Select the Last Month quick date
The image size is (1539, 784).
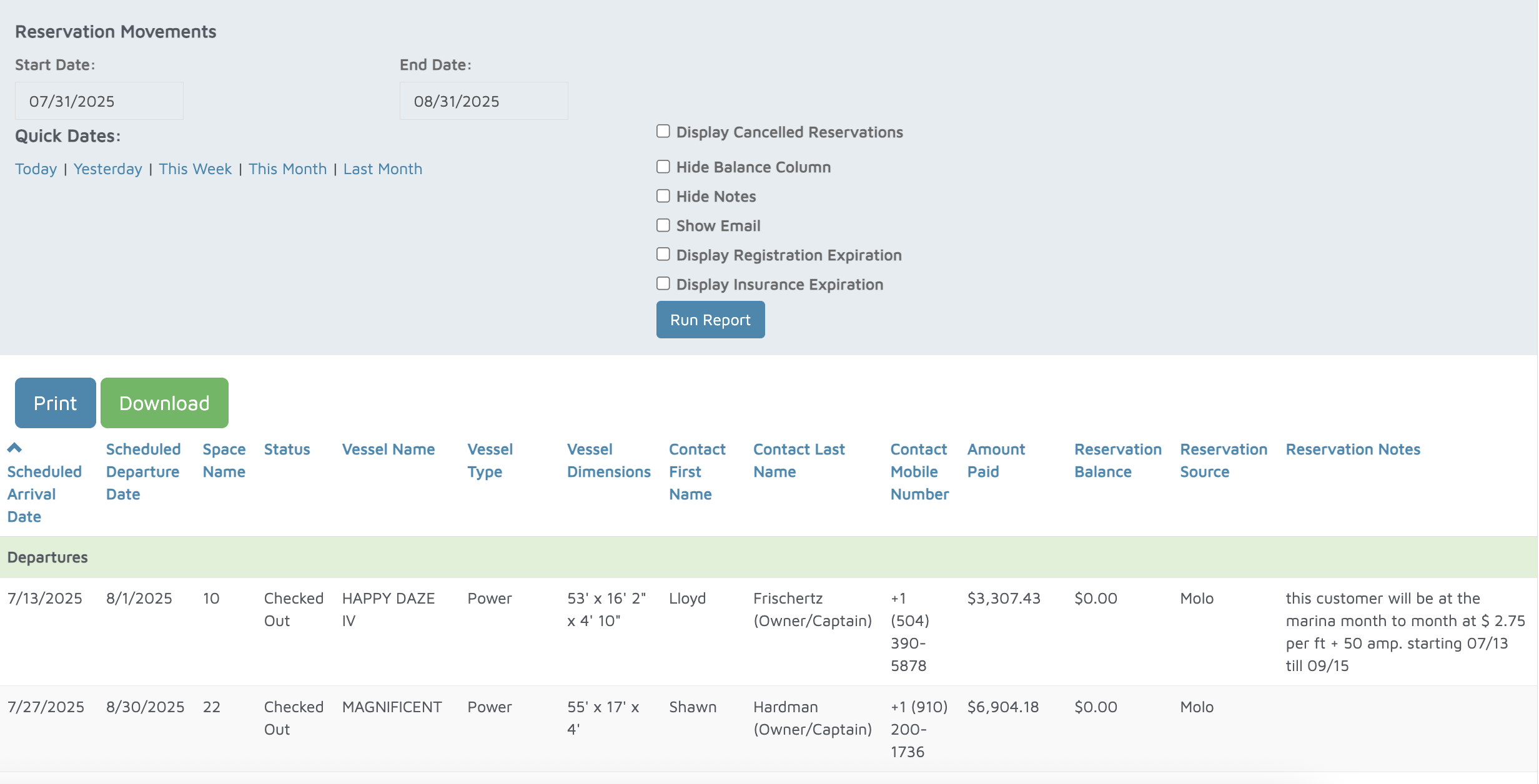(382, 169)
